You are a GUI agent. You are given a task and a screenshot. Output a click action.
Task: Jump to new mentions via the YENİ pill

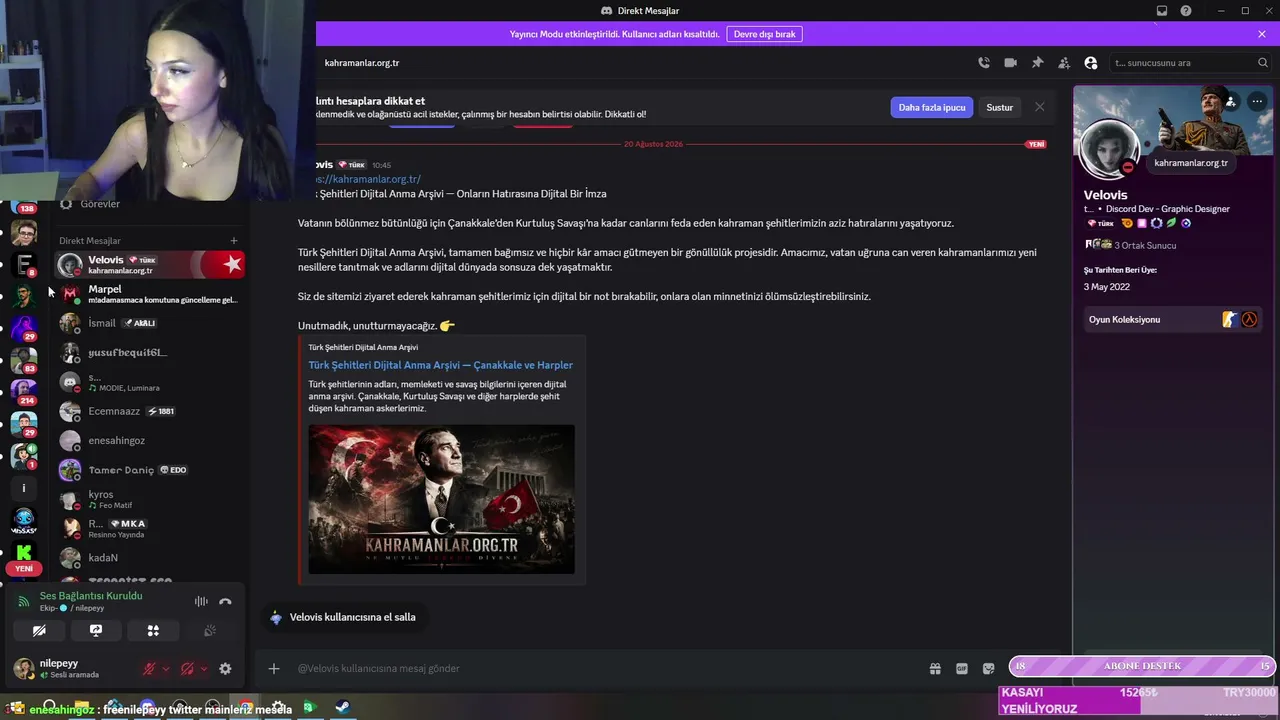(24, 568)
